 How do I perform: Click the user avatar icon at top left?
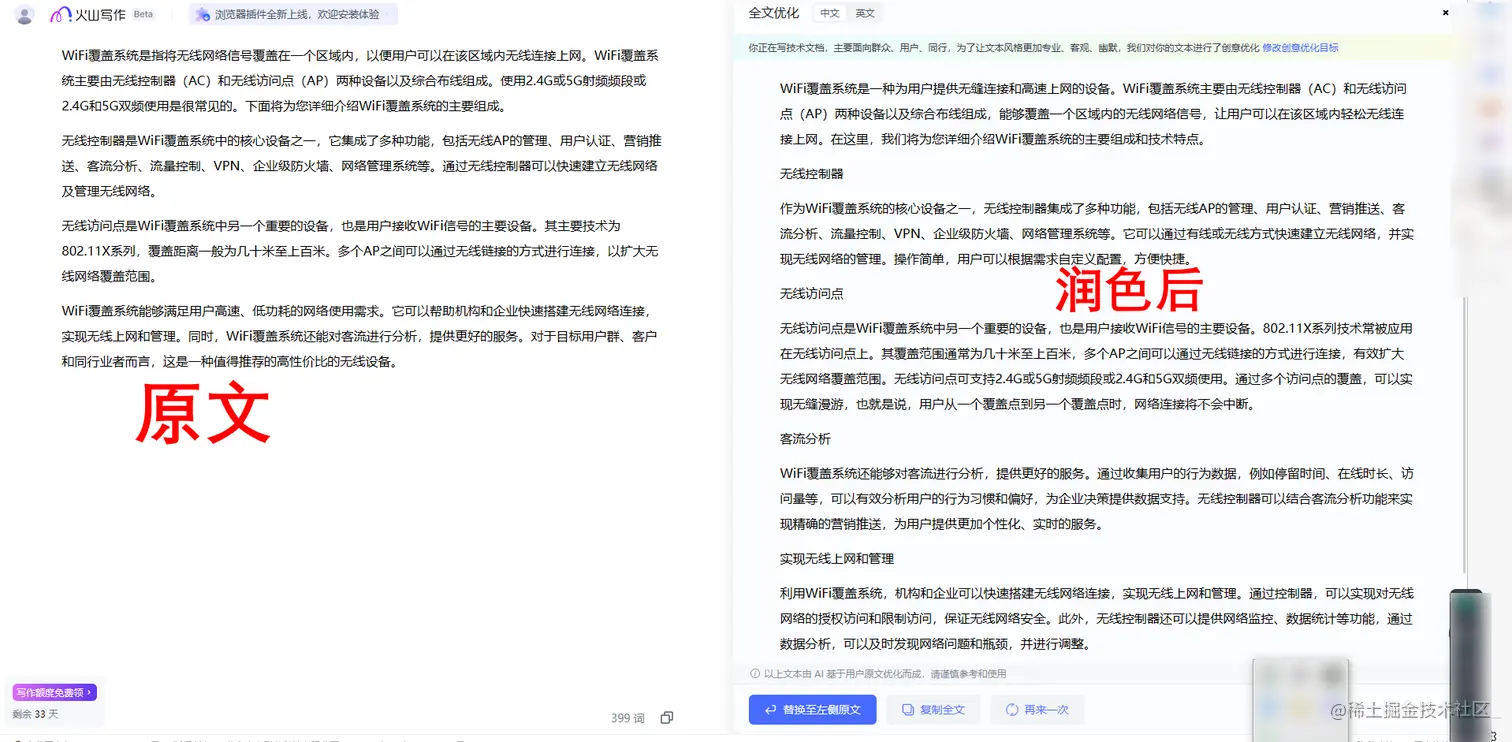click(x=23, y=14)
